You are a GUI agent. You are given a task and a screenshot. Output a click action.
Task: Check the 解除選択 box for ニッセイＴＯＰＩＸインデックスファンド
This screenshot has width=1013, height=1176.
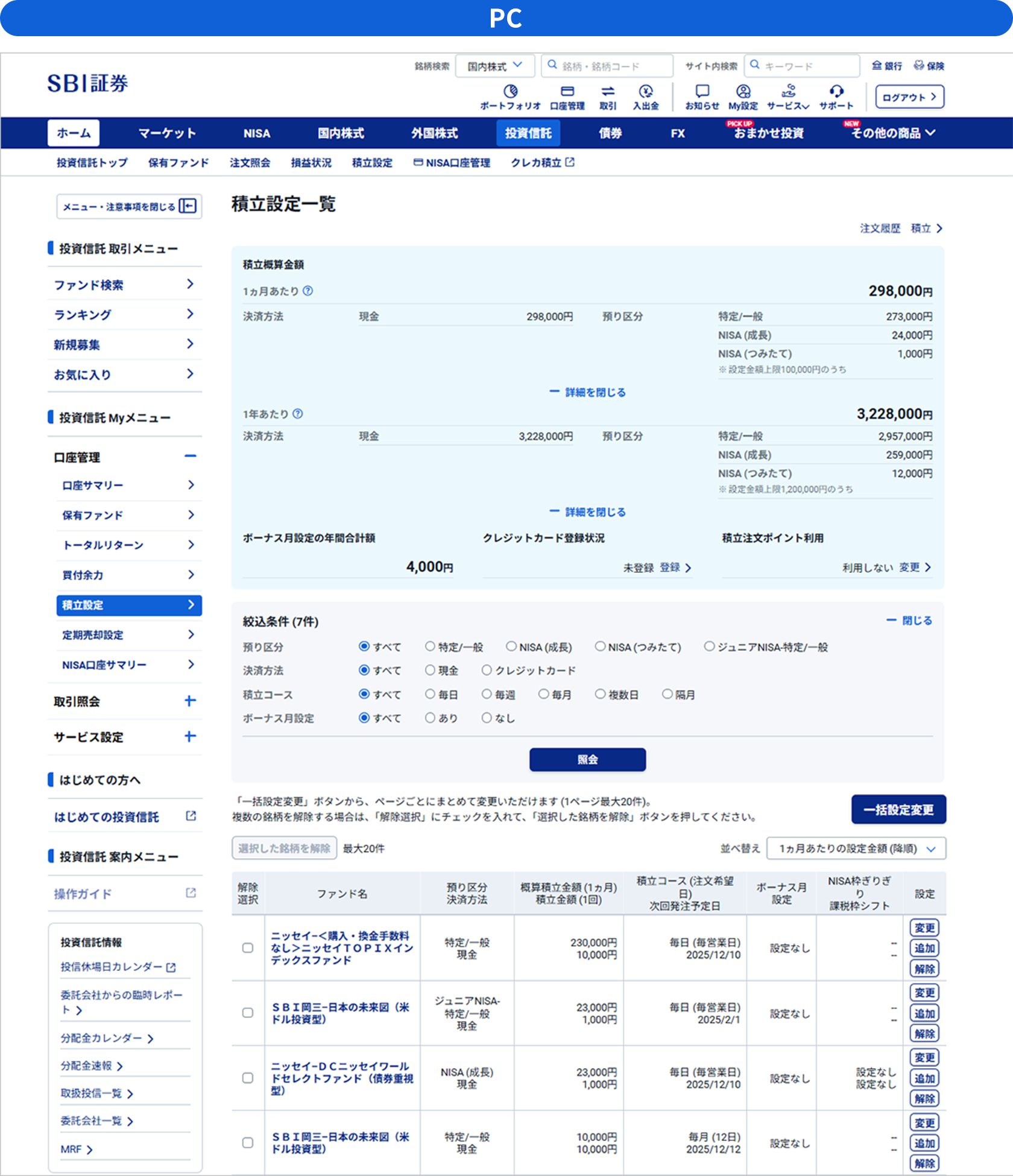point(247,947)
